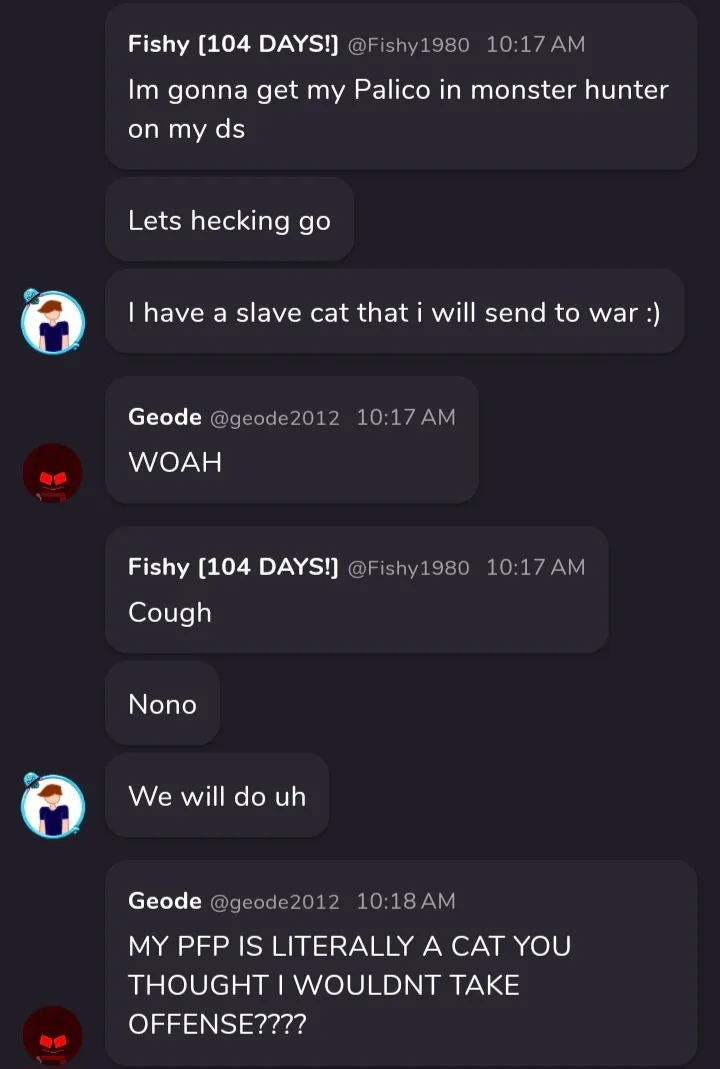
Task: Click the @Fishy1980 handle above the Cough message
Action: click(408, 568)
